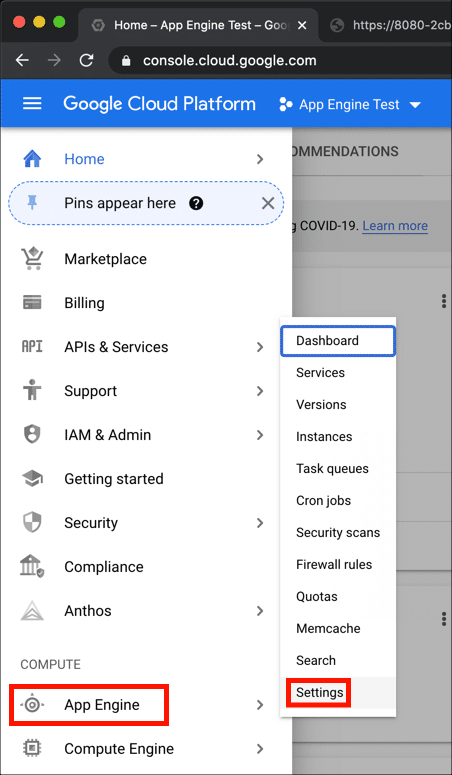The height and width of the screenshot is (775, 452).
Task: Click the lock icon in address bar
Action: click(126, 61)
